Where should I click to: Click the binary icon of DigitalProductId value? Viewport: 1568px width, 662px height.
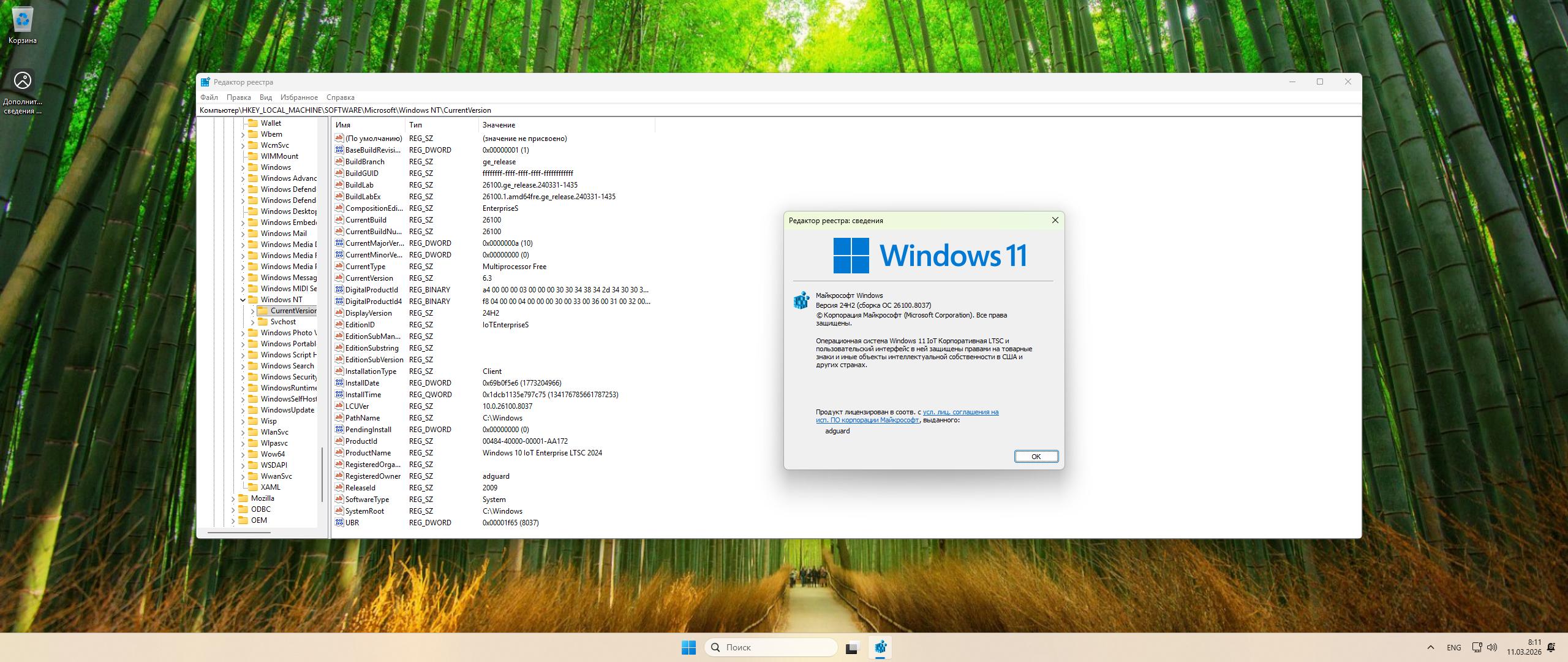tap(339, 290)
